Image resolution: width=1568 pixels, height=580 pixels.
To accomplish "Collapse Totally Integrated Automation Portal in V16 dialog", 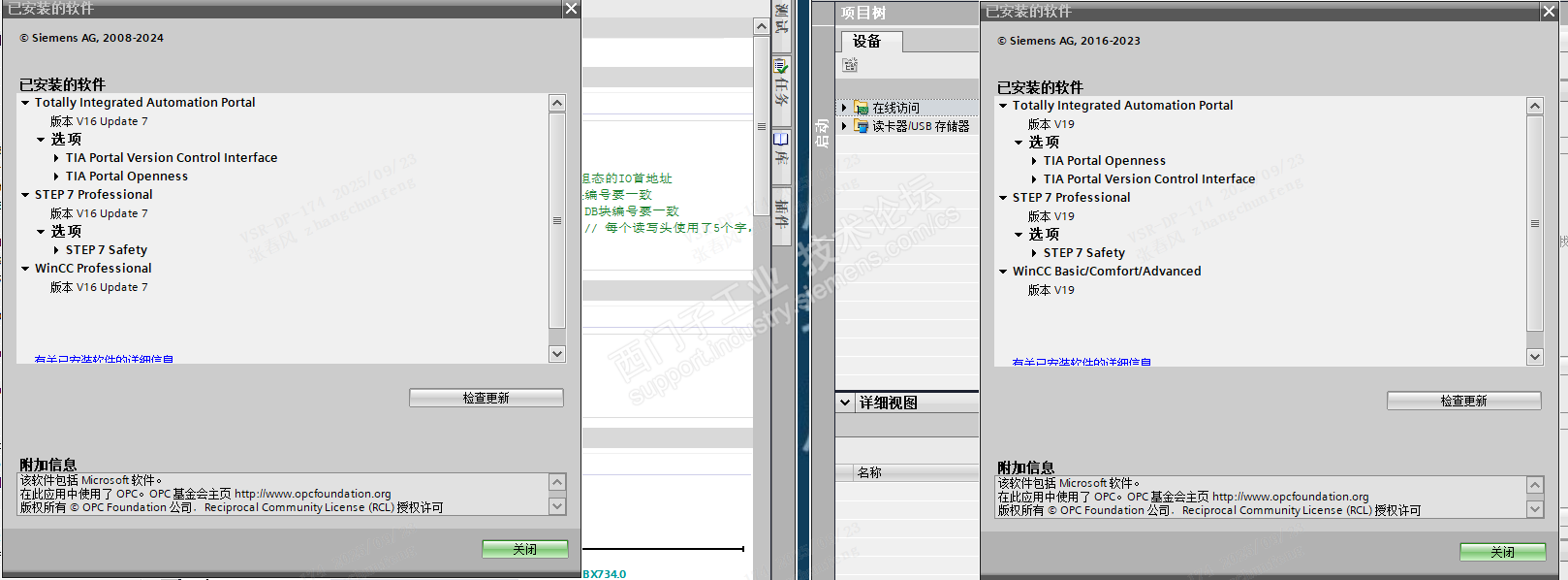I will pos(25,103).
